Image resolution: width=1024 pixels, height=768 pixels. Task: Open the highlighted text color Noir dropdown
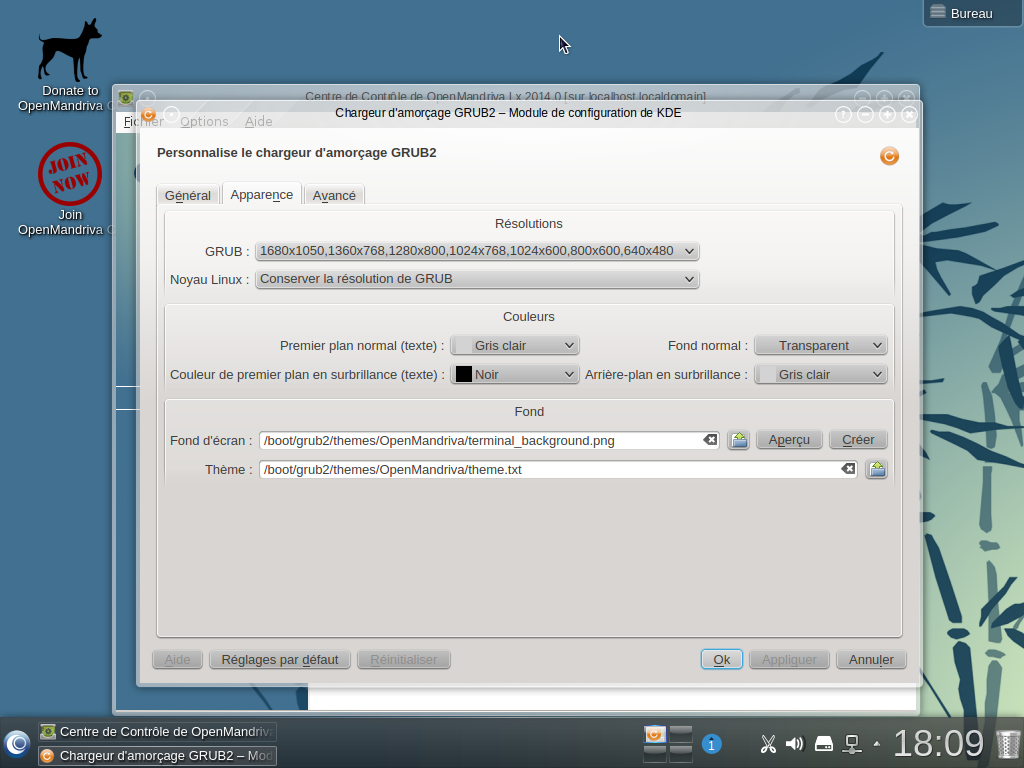coord(515,374)
